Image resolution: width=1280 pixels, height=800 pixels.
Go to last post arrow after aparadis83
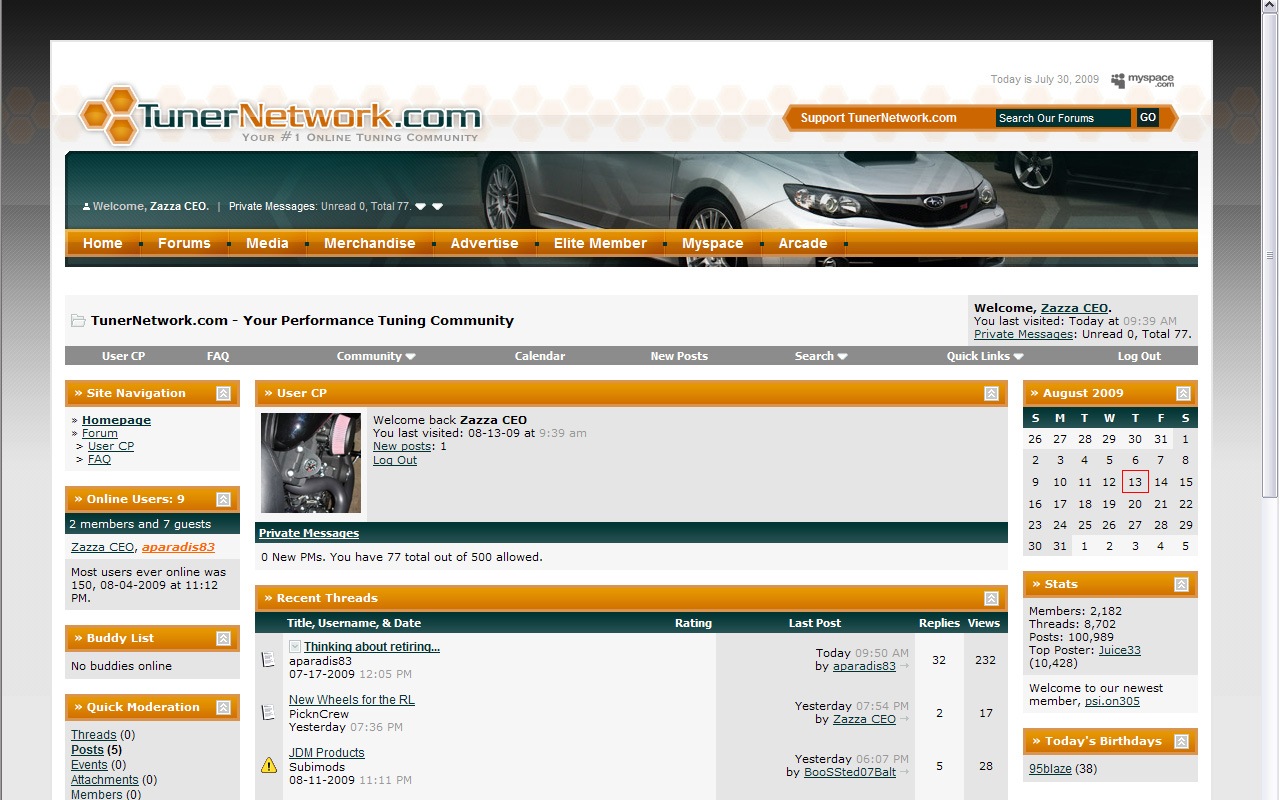click(904, 666)
